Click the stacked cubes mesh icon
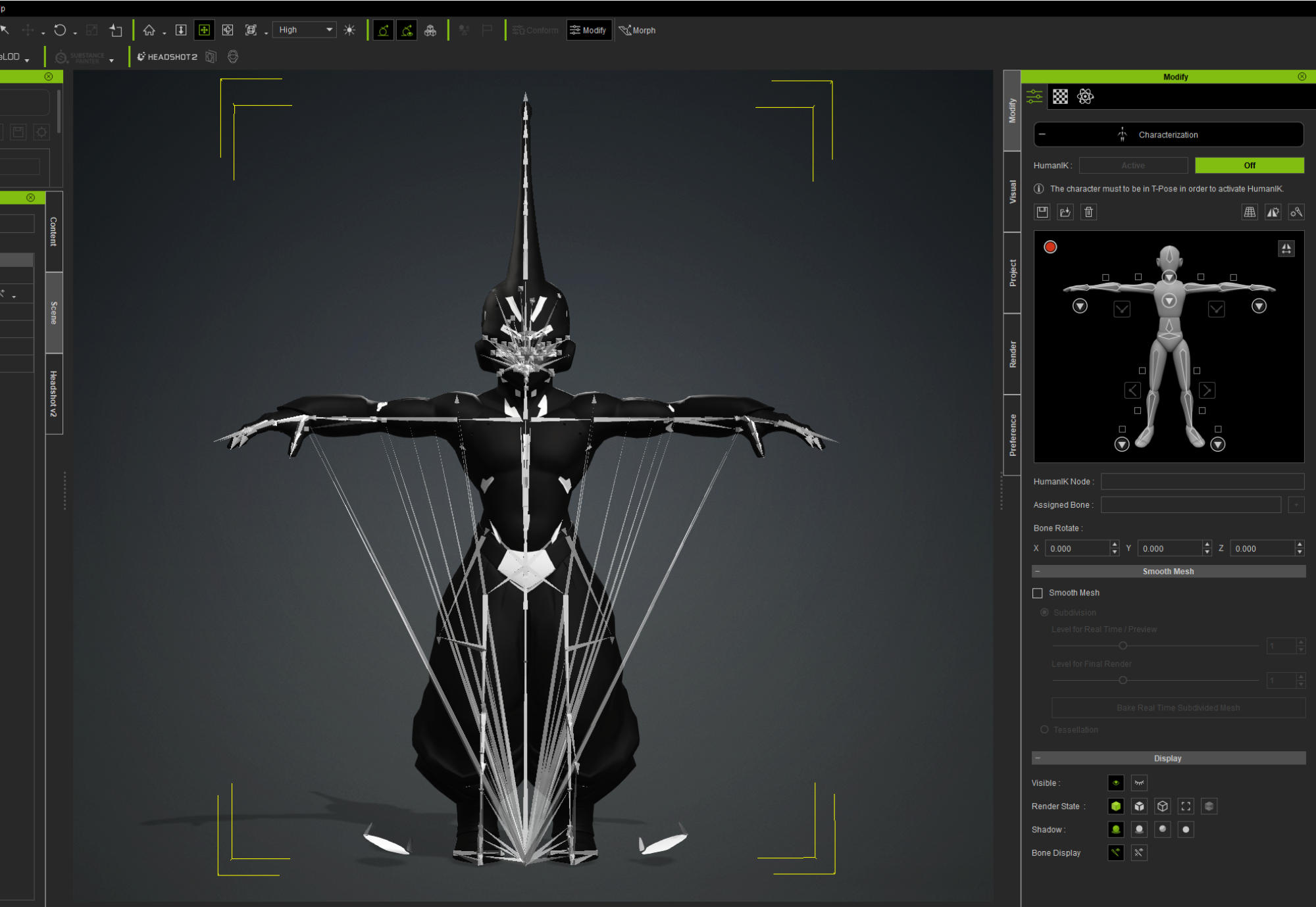The image size is (1316, 907). (x=430, y=30)
